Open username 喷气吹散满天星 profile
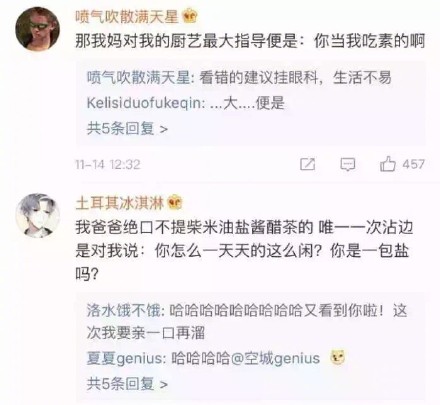440x405 pixels. 127,16
